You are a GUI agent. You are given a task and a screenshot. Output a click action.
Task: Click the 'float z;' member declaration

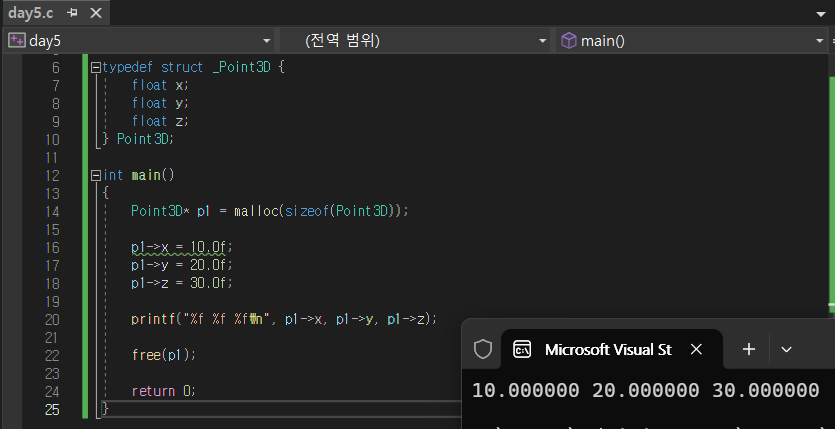click(160, 121)
